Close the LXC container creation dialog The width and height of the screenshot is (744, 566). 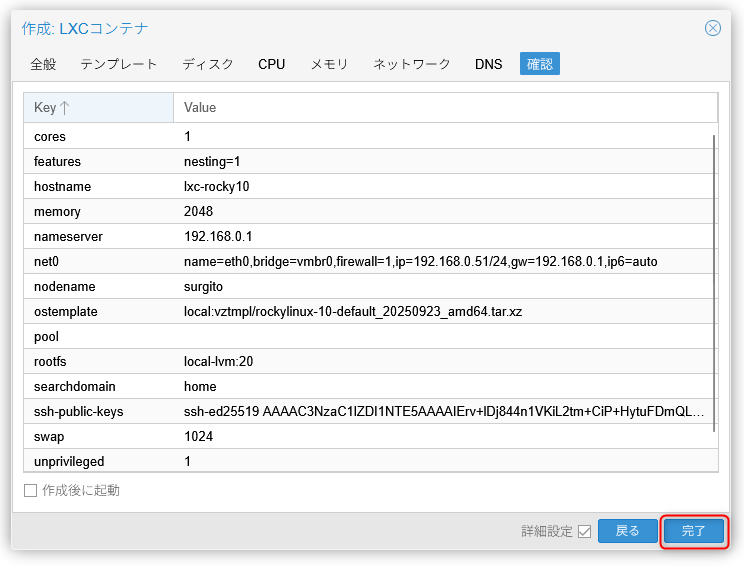click(712, 28)
